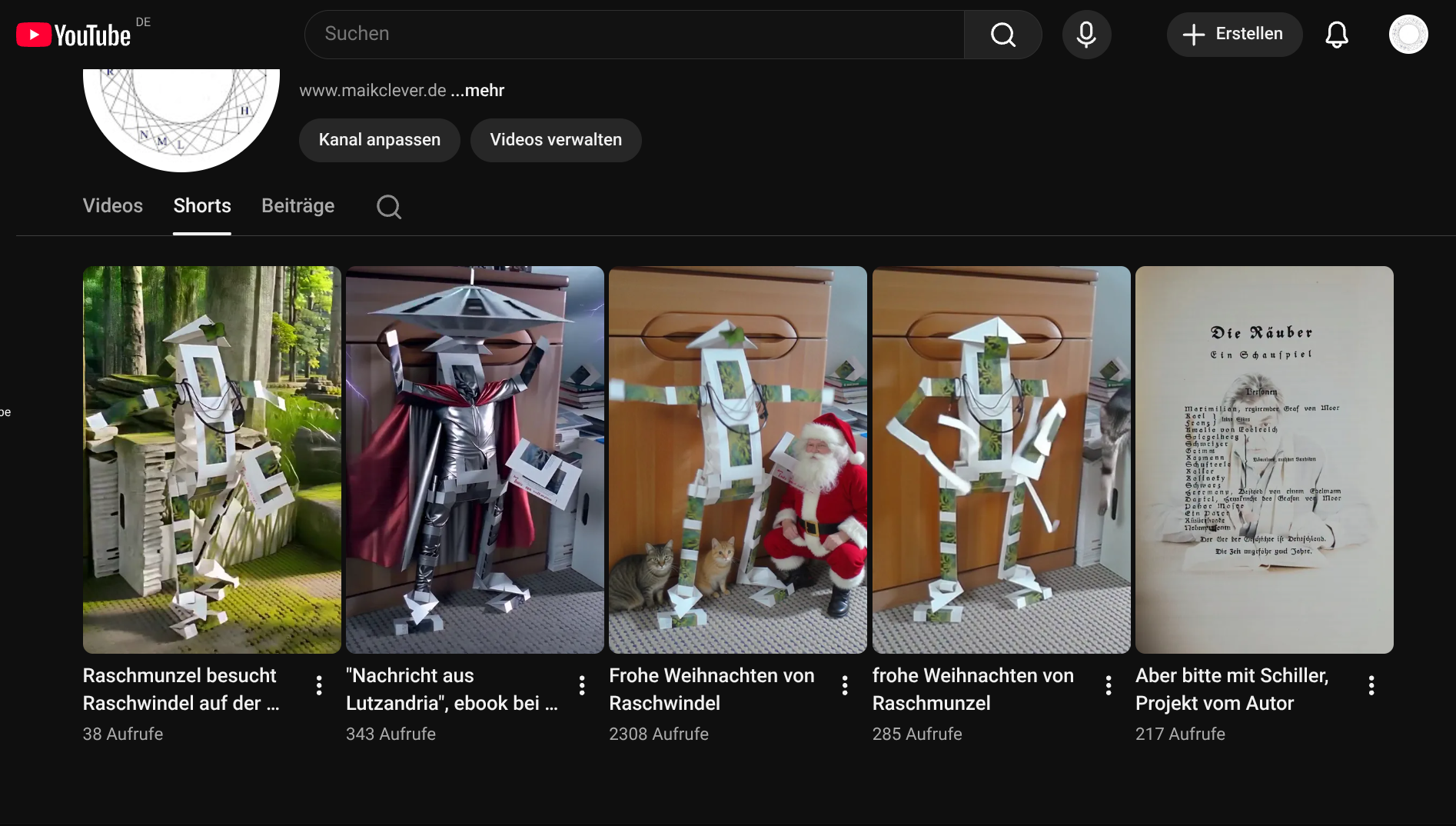Open options for Frohe Weihnachten von Raschwindel

[845, 685]
